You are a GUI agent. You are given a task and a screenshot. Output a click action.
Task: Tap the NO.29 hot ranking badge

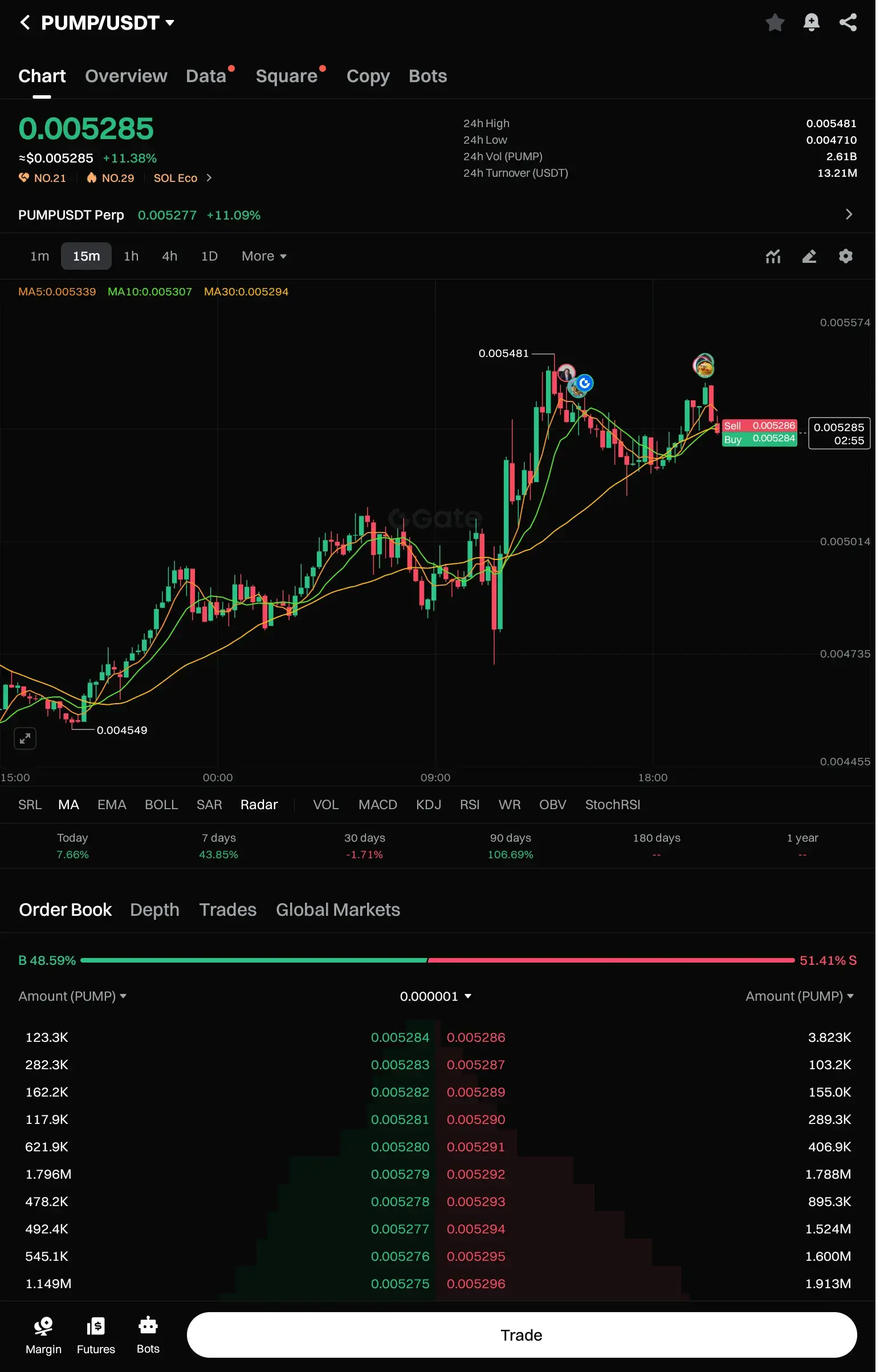click(110, 178)
